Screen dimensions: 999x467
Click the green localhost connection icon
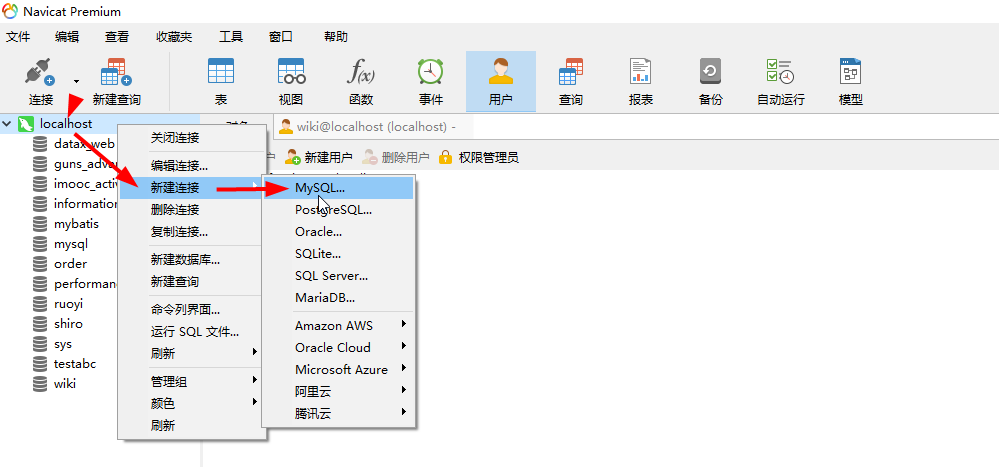[26, 124]
